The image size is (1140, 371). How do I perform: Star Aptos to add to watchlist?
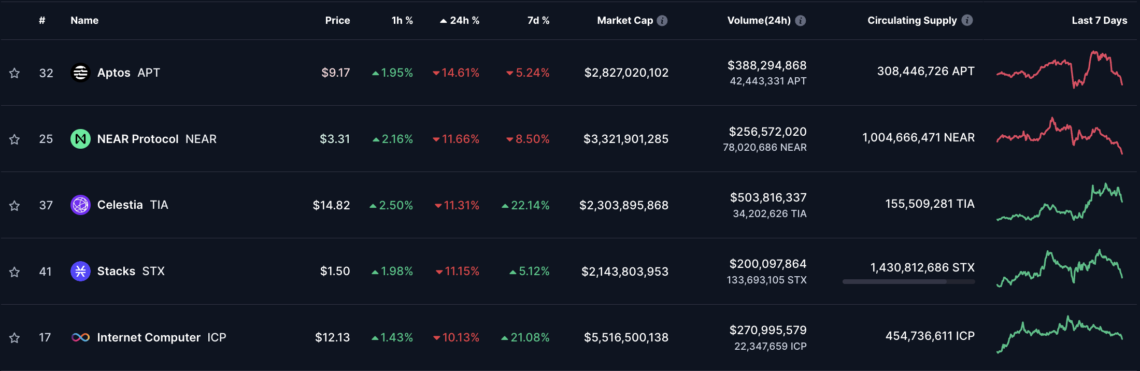(x=14, y=73)
